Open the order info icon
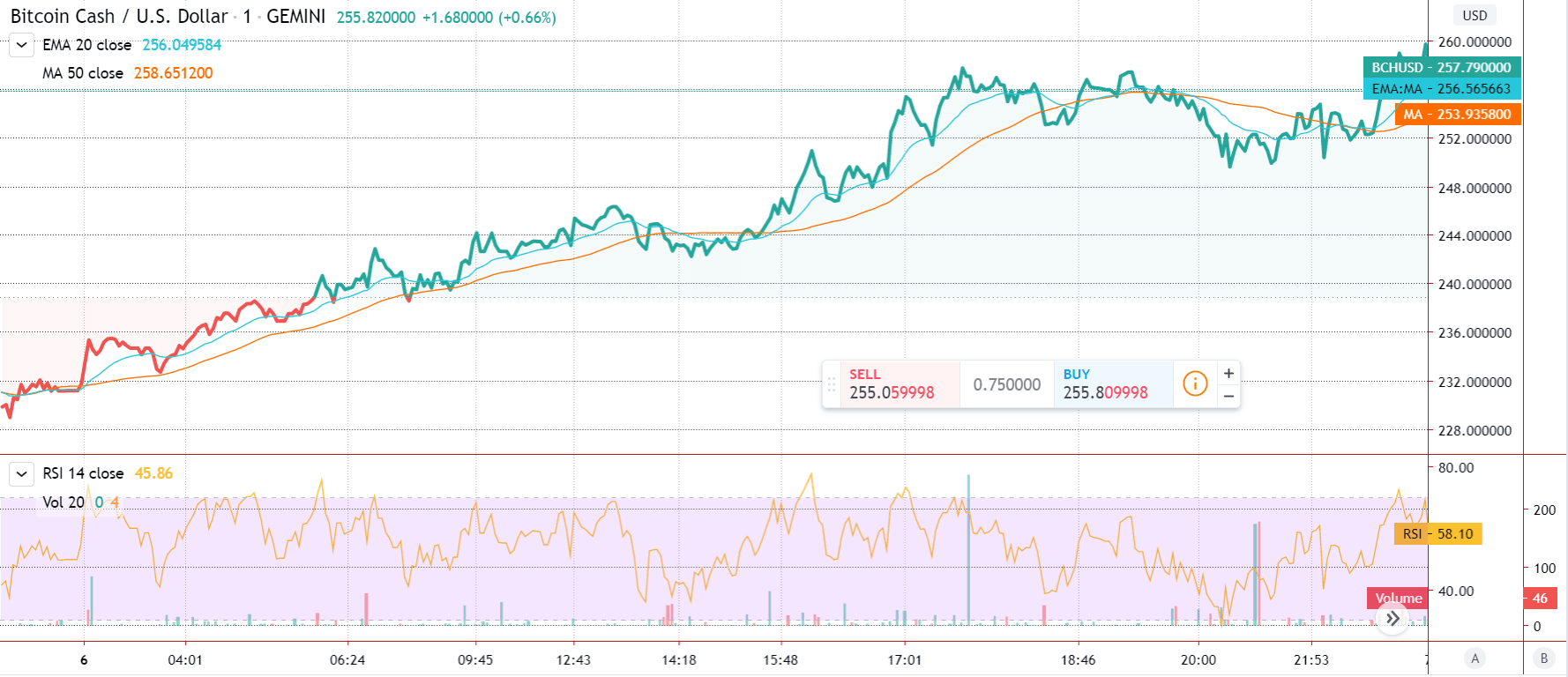The width and height of the screenshot is (1568, 677). pyautogui.click(x=1195, y=383)
